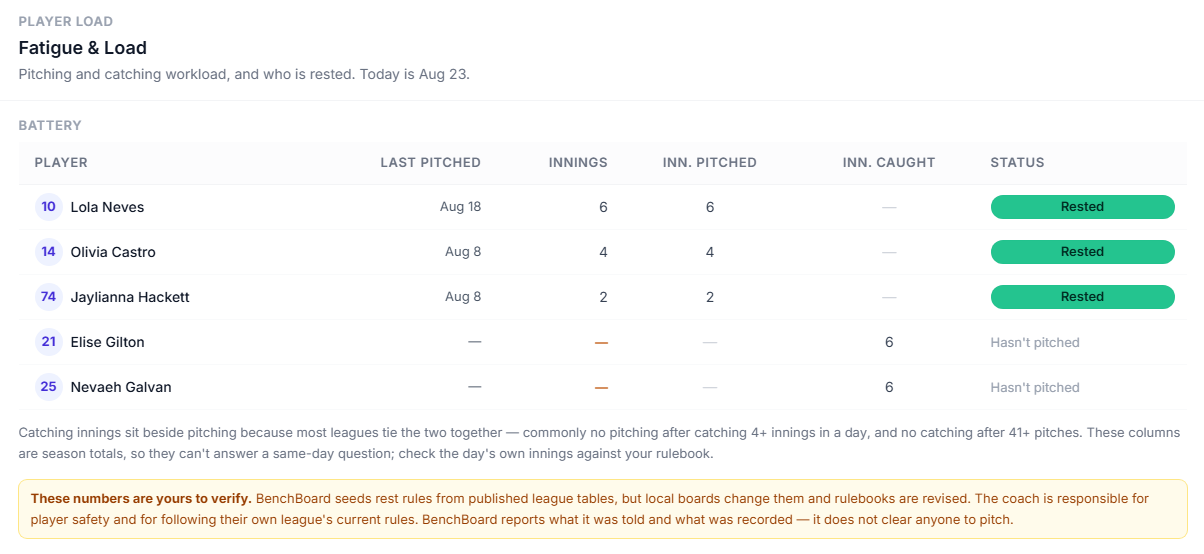Viewport: 1204px width, 554px height.
Task: Click the yellow verification warning banner
Action: click(602, 509)
